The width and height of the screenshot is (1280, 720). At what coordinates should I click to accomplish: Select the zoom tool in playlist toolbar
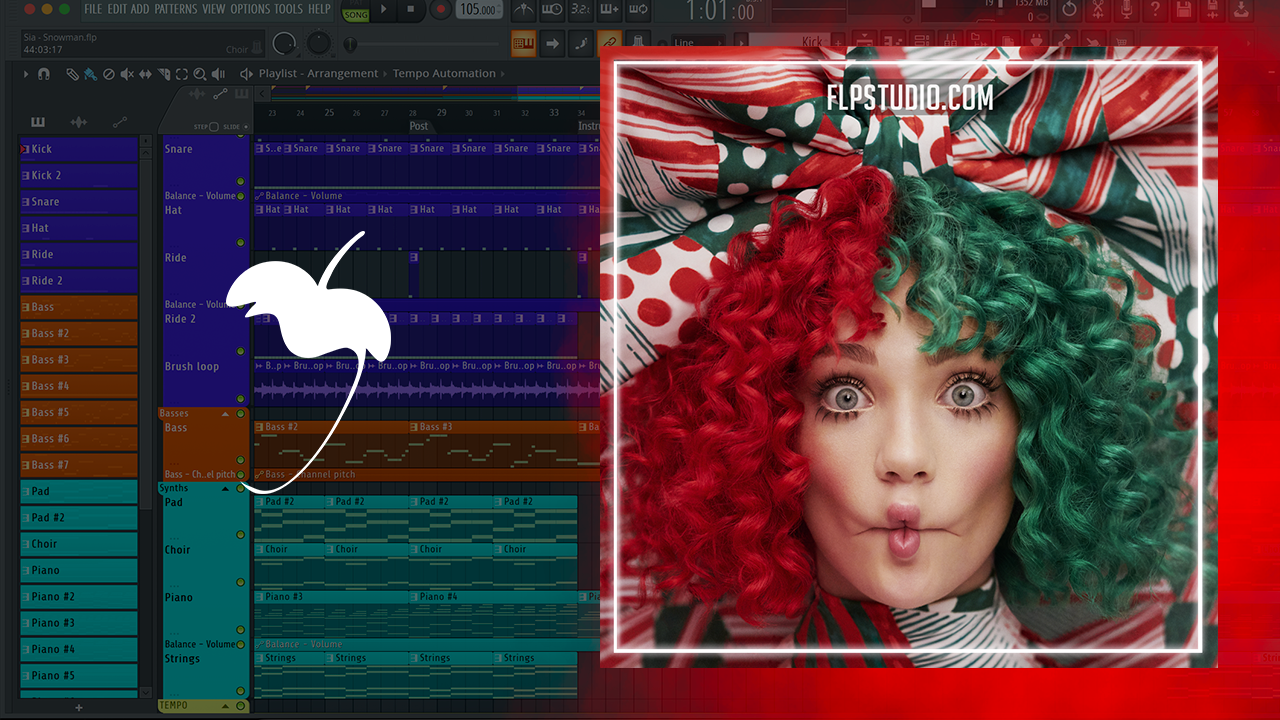(x=200, y=74)
